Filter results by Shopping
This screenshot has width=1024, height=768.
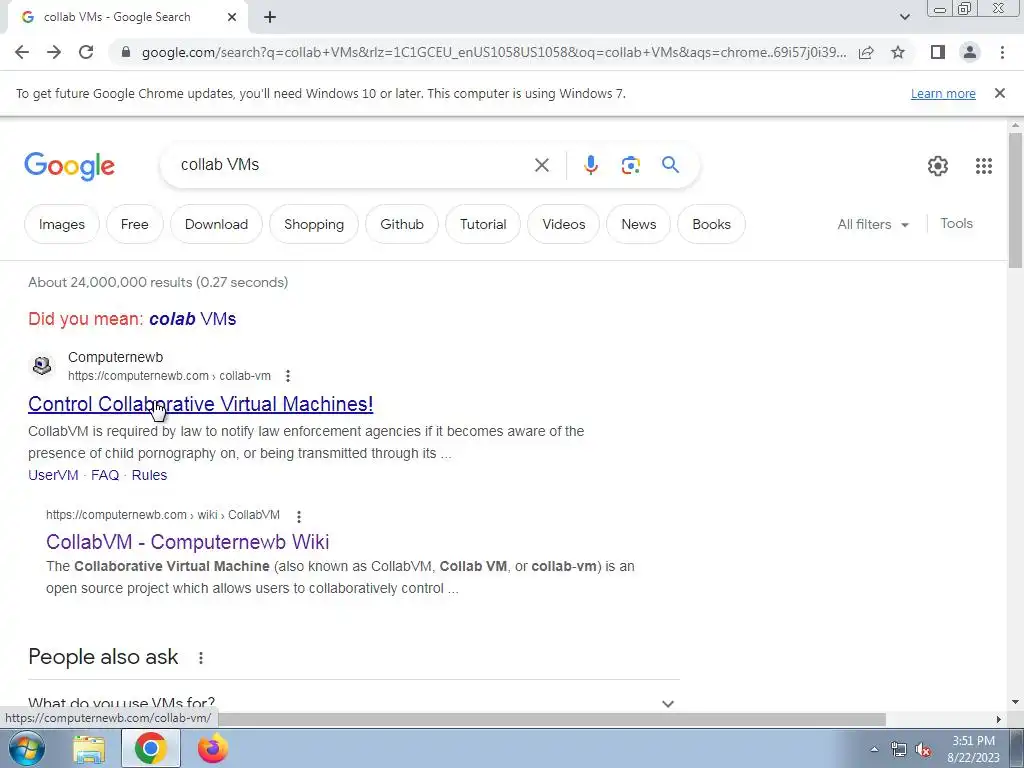point(313,224)
